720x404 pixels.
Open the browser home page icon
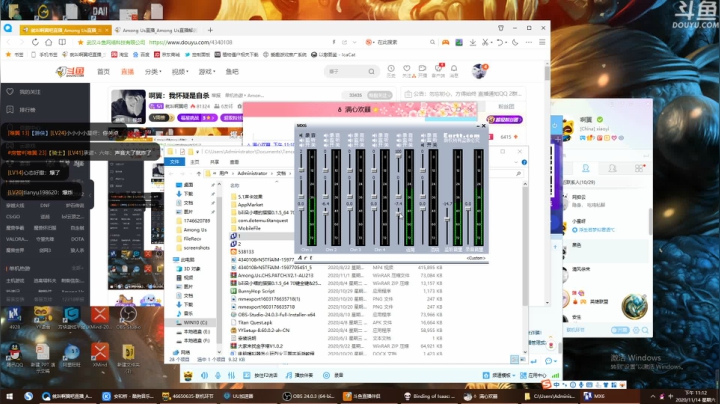click(x=49, y=42)
